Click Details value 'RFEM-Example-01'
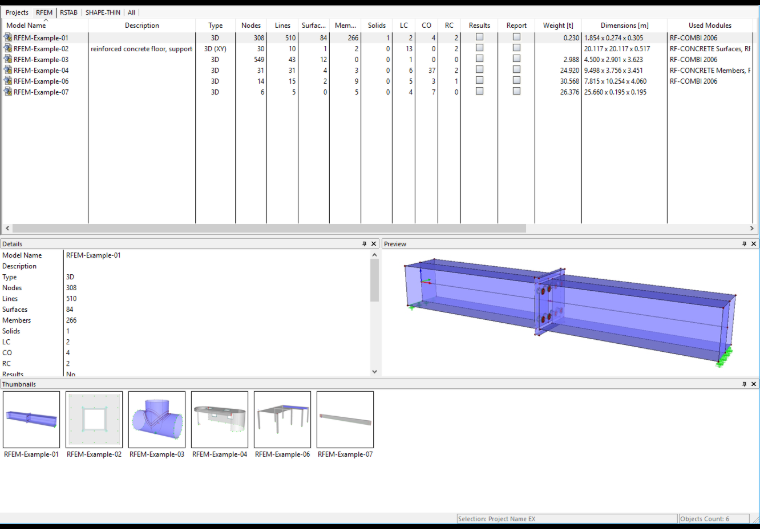The image size is (760, 529). [93, 255]
